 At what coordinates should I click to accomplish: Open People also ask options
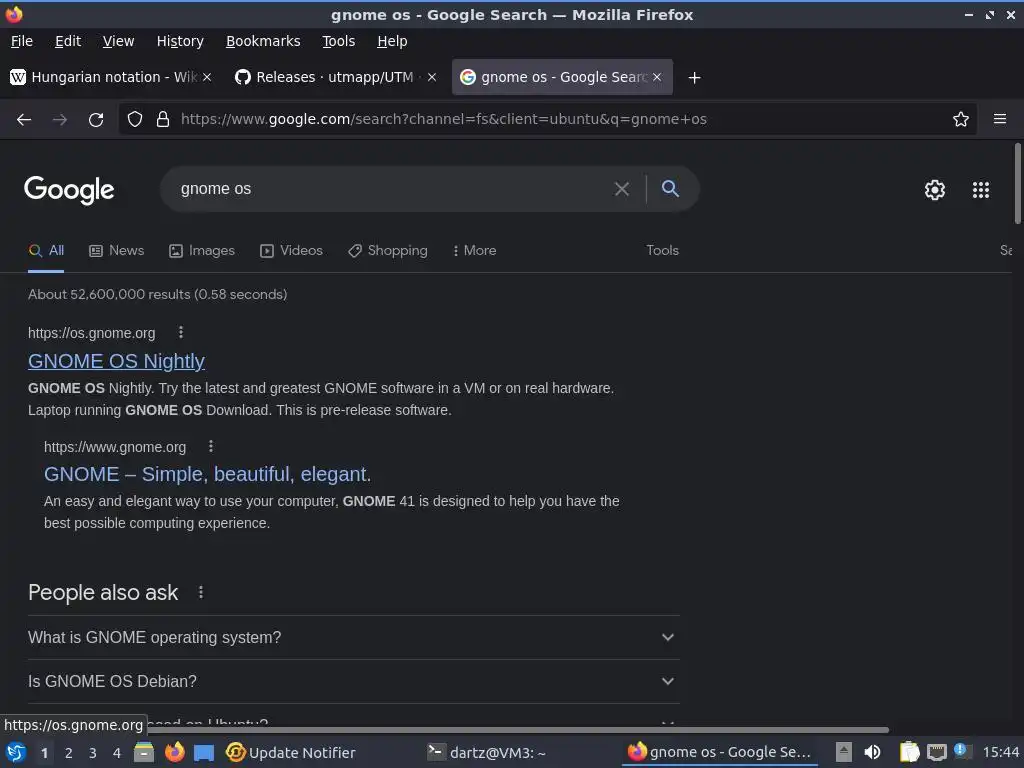tap(200, 592)
